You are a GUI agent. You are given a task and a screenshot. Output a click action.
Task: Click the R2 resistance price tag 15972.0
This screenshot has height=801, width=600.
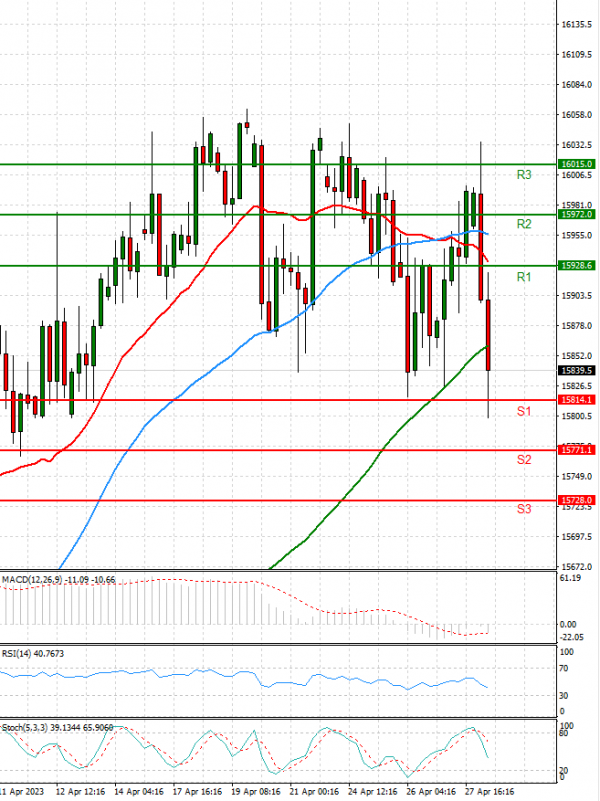(577, 214)
